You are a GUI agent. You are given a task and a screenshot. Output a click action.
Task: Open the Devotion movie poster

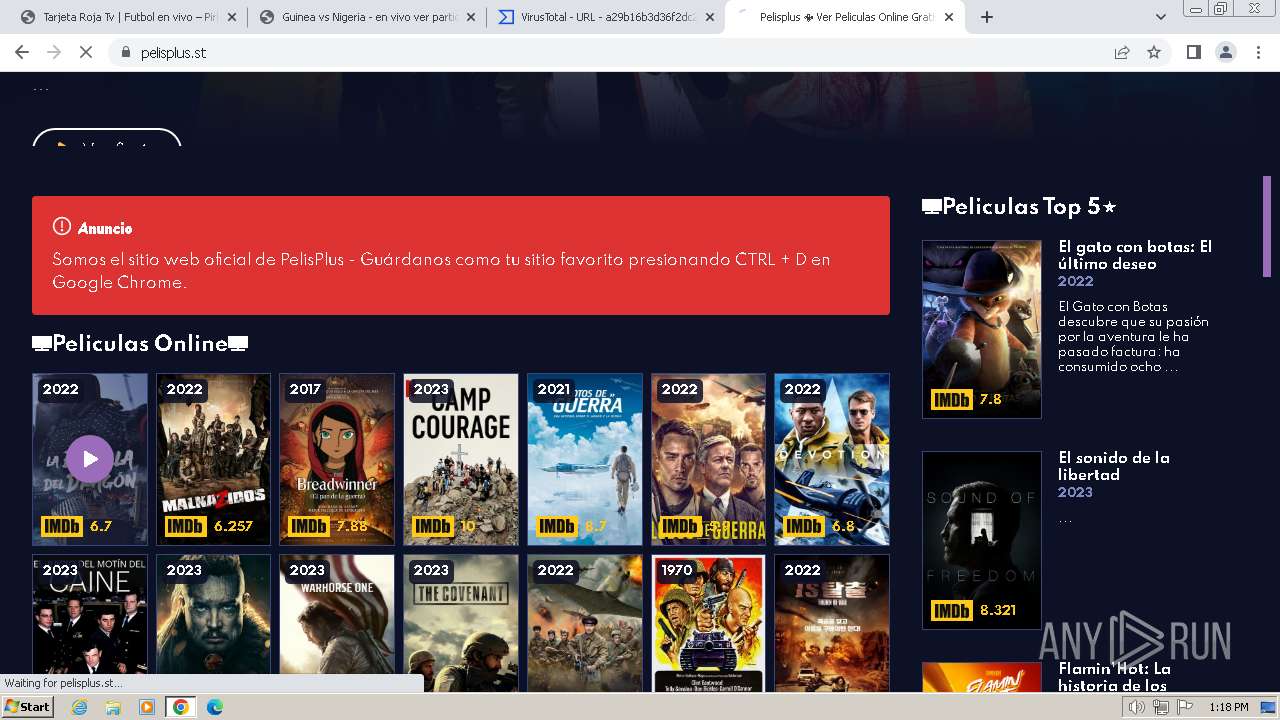832,459
